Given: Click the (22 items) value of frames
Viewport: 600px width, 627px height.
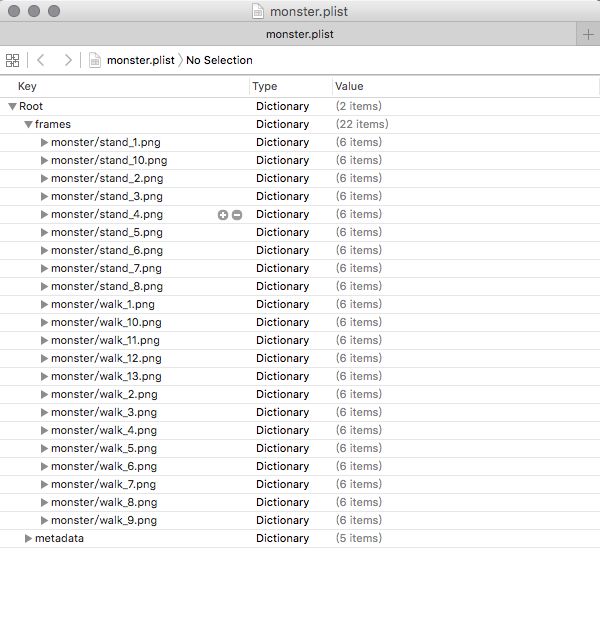Looking at the screenshot, I should coord(362,124).
